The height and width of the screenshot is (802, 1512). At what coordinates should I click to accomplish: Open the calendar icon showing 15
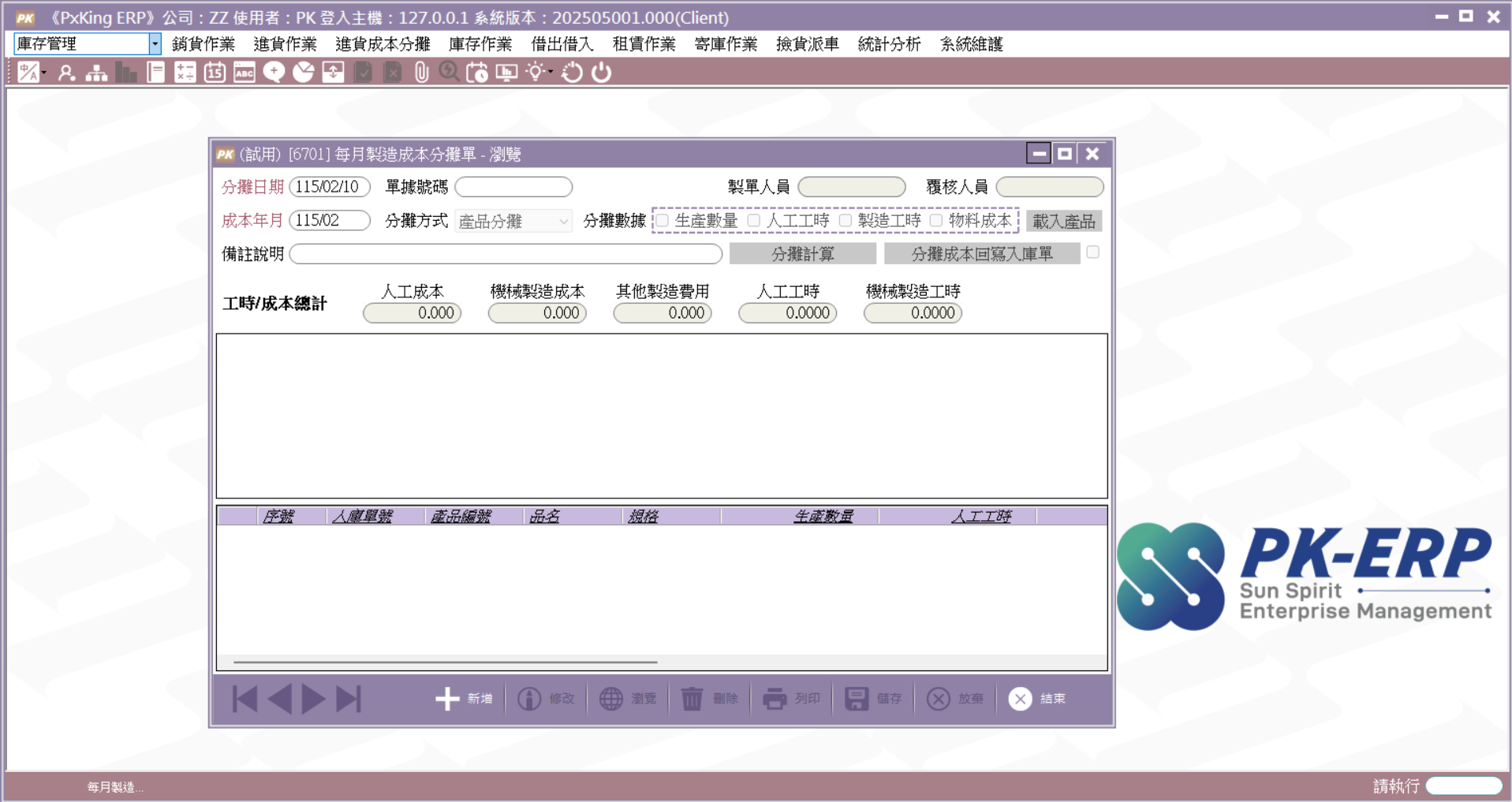[x=215, y=73]
